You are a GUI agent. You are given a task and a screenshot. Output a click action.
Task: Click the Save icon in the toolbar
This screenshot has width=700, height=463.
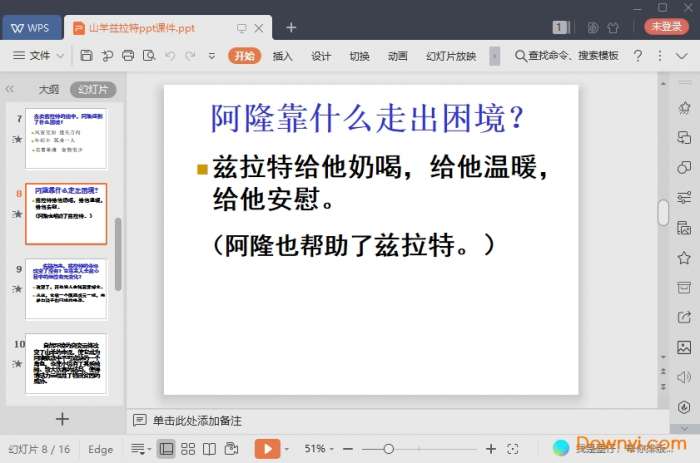coord(86,56)
